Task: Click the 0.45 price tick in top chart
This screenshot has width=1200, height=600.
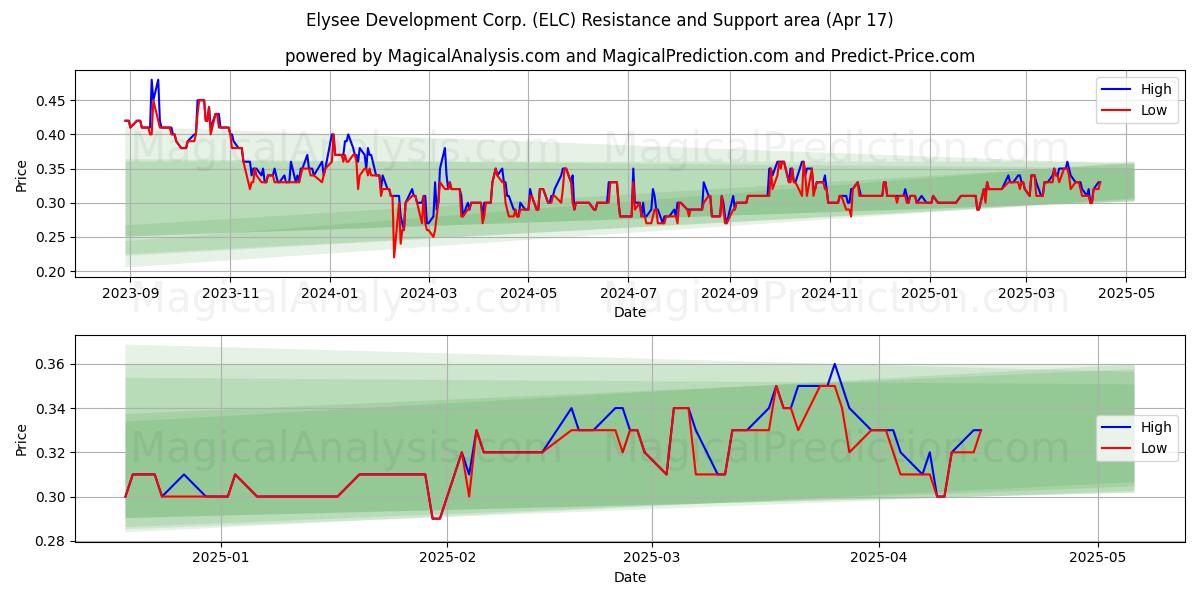Action: click(x=52, y=101)
